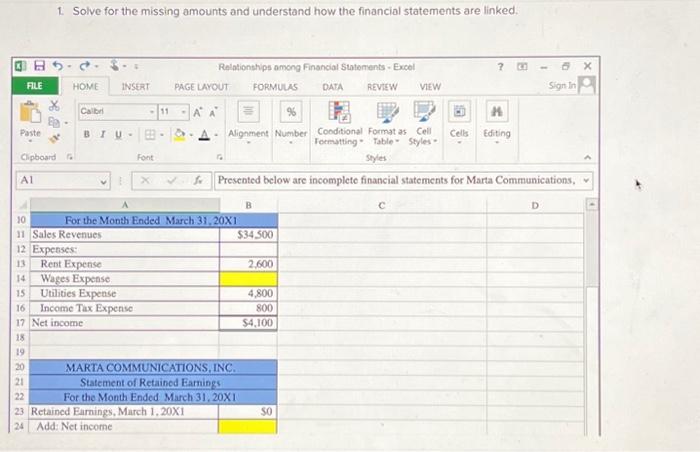Switch to the PAGE LAYOUT tab

tap(201, 87)
